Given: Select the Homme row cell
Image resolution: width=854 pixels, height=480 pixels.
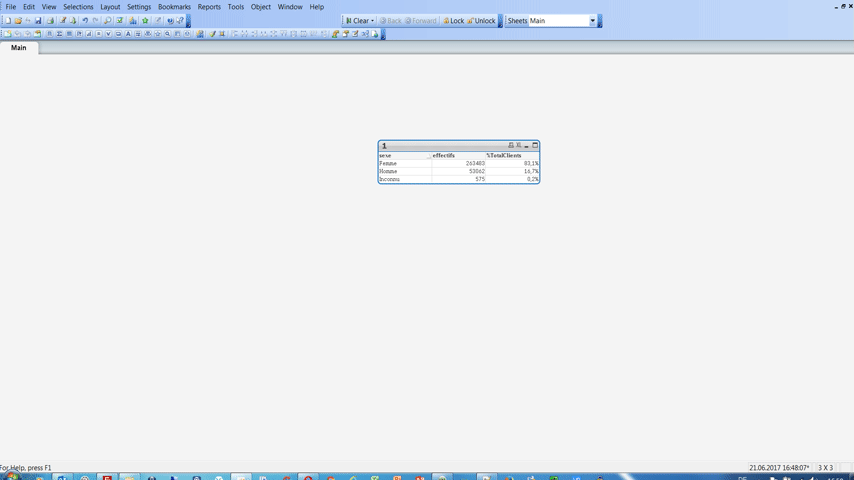Looking at the screenshot, I should [405, 171].
